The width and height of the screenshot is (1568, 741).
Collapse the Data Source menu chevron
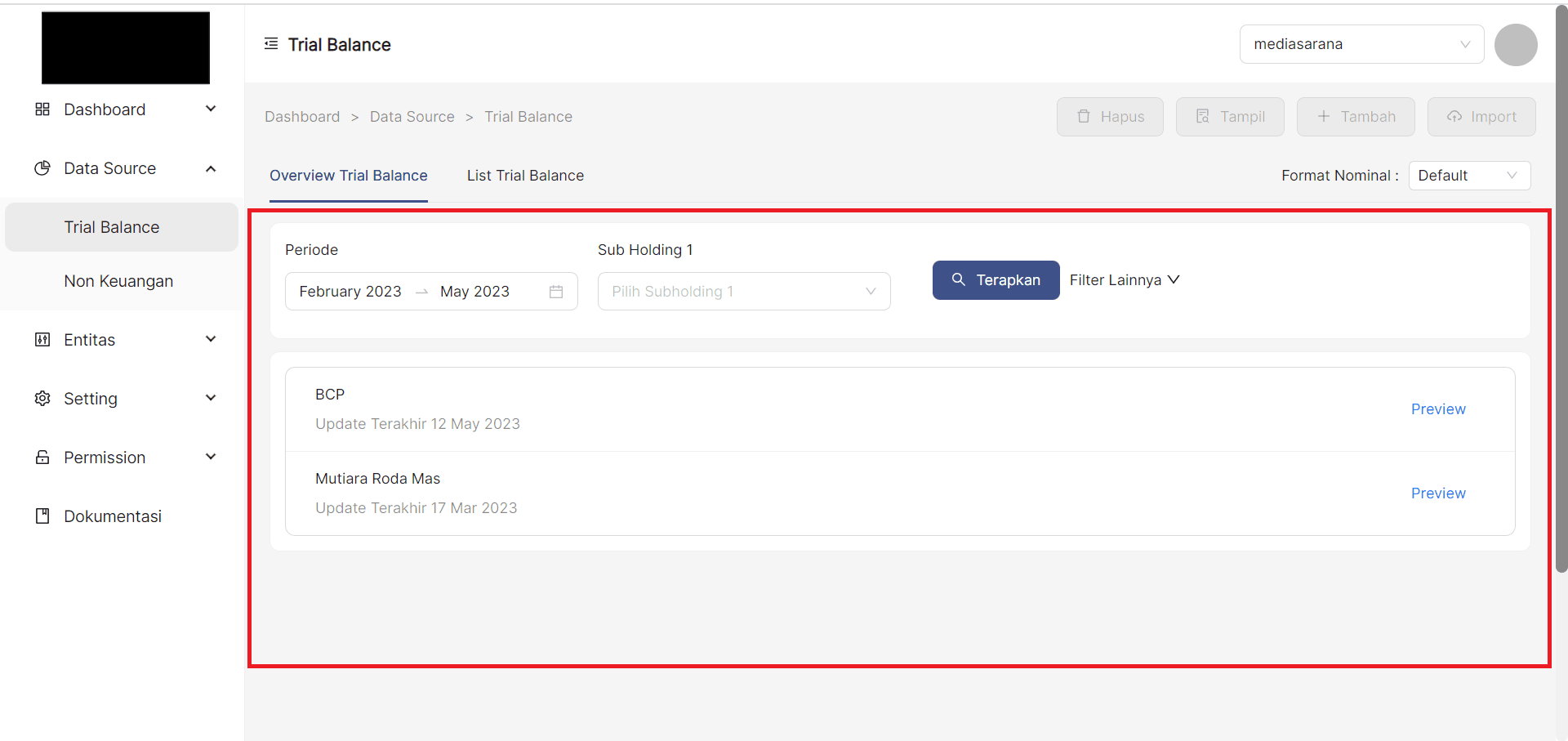click(211, 169)
